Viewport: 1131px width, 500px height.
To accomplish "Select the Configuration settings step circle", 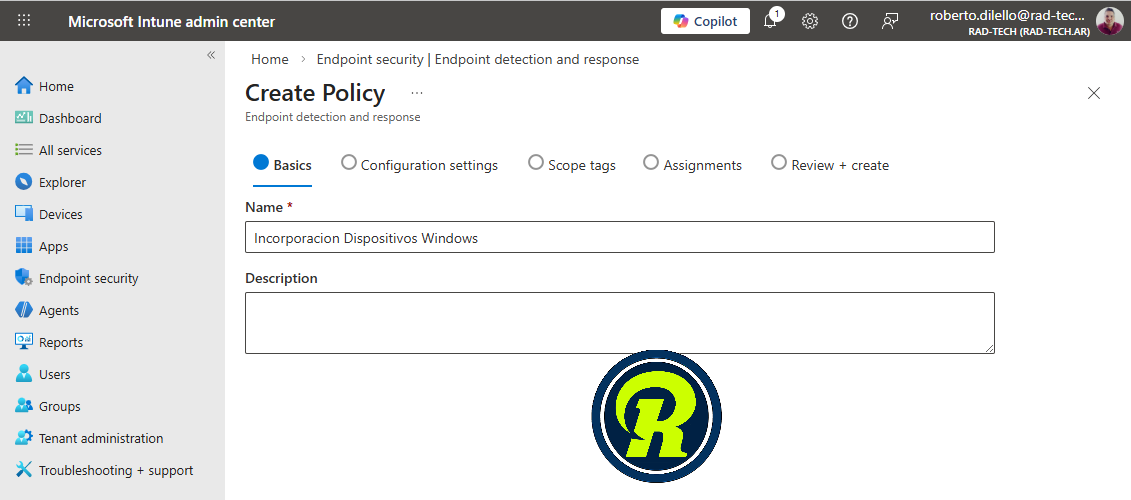I will click(349, 163).
